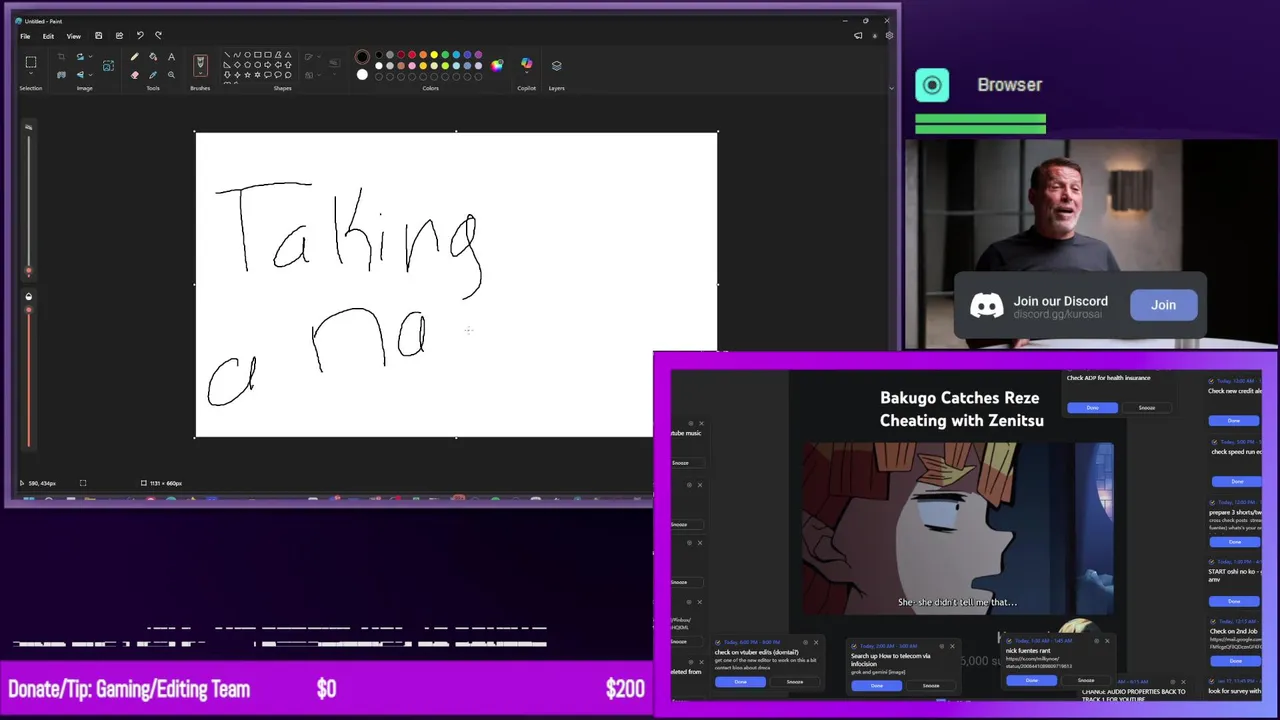Pick the right arrow shape

pyautogui.click(x=268, y=65)
